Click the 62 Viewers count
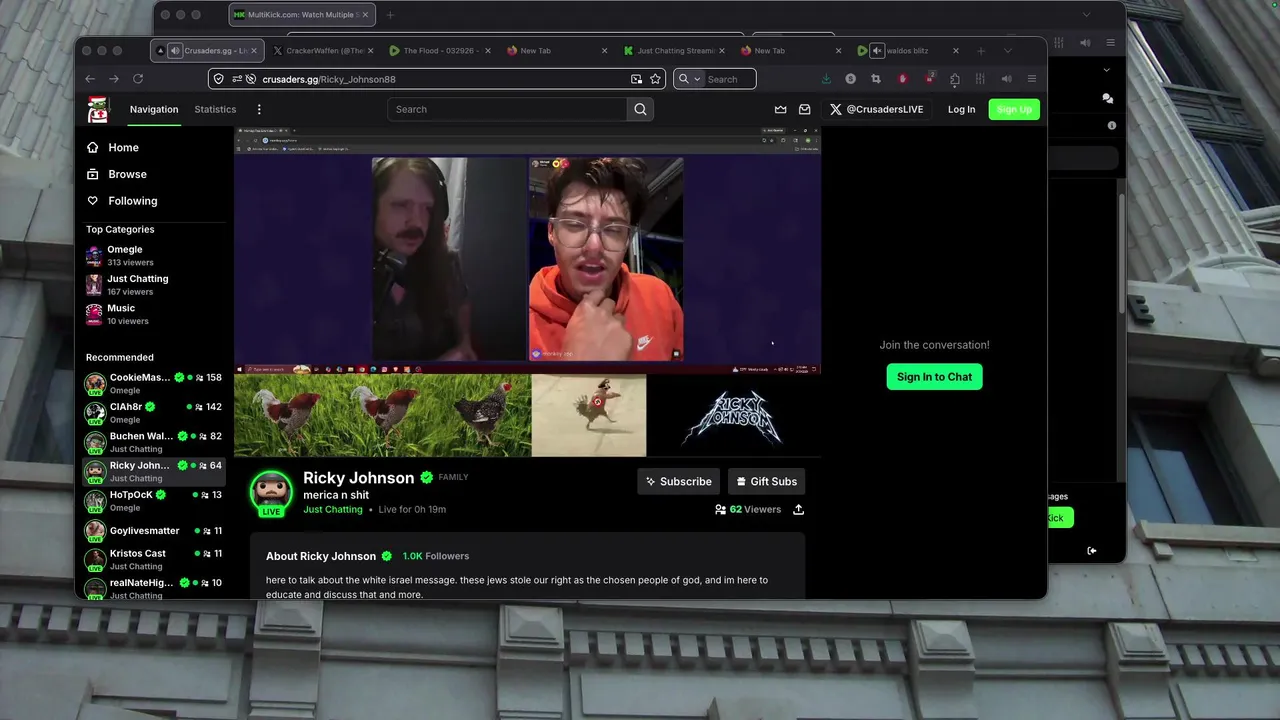 pos(748,509)
